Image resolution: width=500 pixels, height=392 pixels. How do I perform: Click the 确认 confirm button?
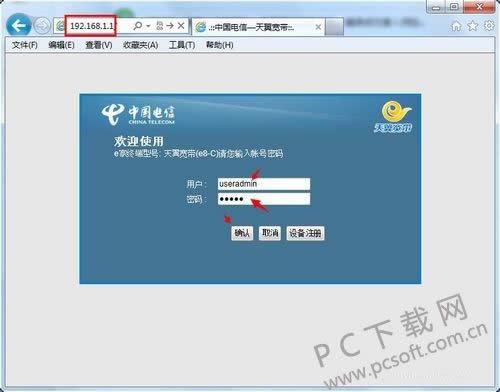(x=242, y=233)
